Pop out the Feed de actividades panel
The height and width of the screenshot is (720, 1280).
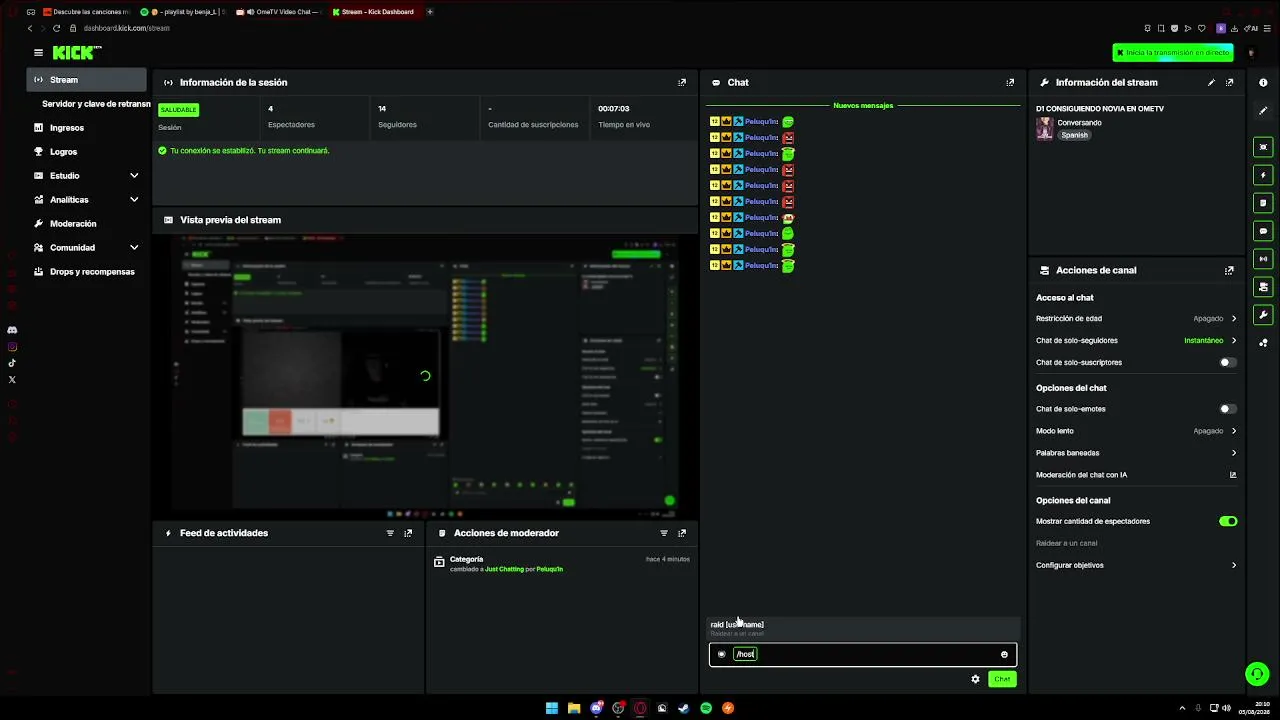click(408, 533)
